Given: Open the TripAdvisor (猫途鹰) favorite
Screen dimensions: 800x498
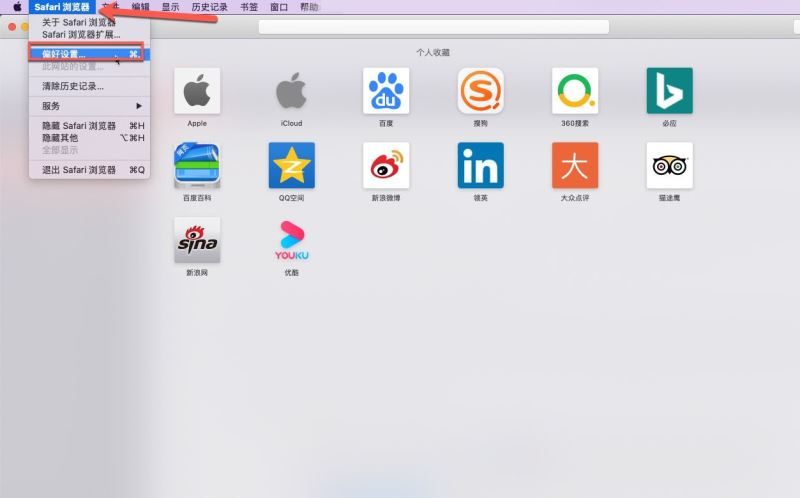Looking at the screenshot, I should pyautogui.click(x=669, y=165).
